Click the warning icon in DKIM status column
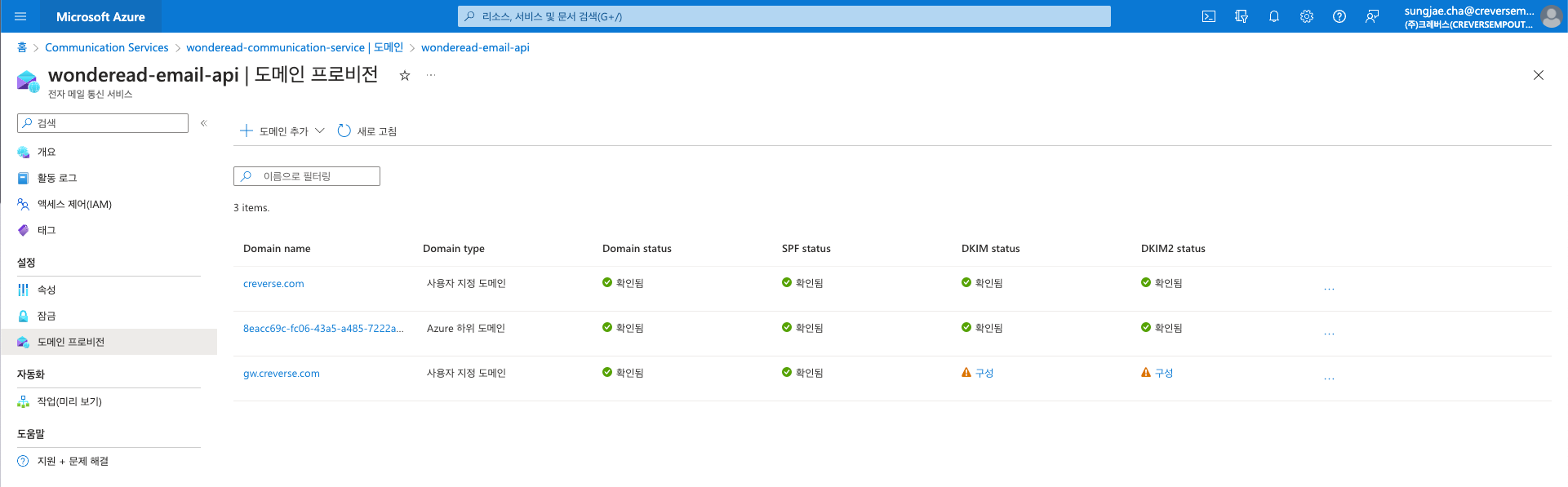Image resolution: width=1568 pixels, height=487 pixels. (966, 373)
